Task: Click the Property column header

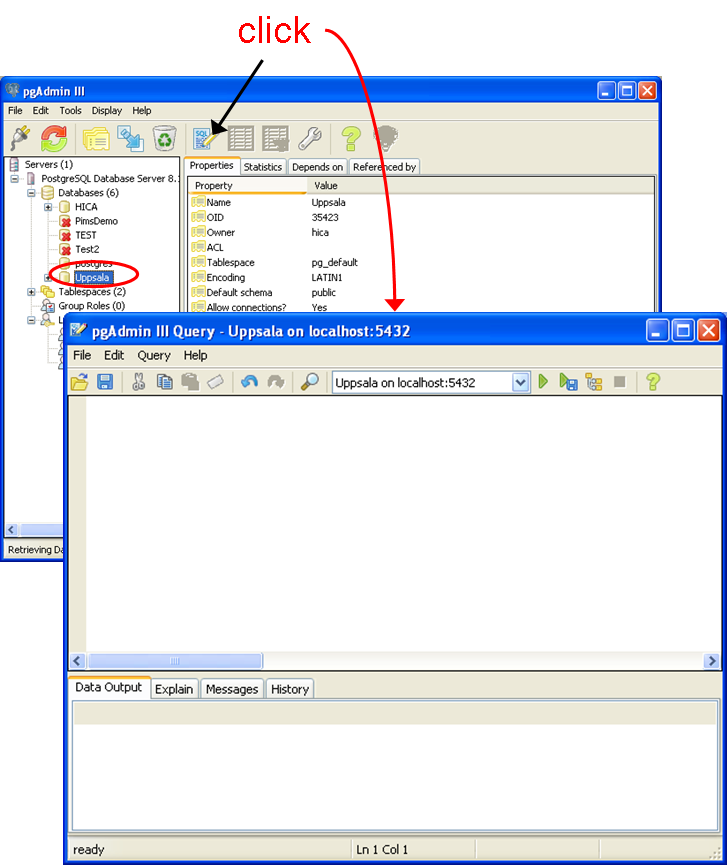Action: point(248,186)
